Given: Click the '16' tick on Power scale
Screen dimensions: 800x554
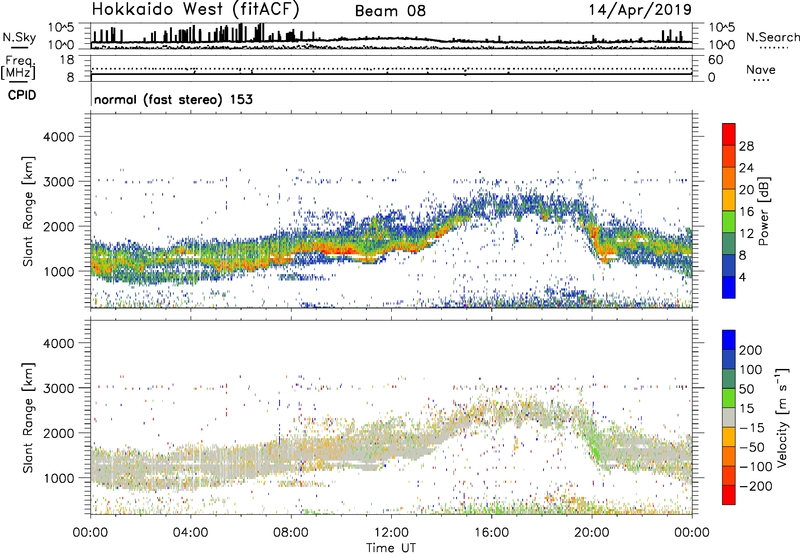Looking at the screenshot, I should coord(746,212).
